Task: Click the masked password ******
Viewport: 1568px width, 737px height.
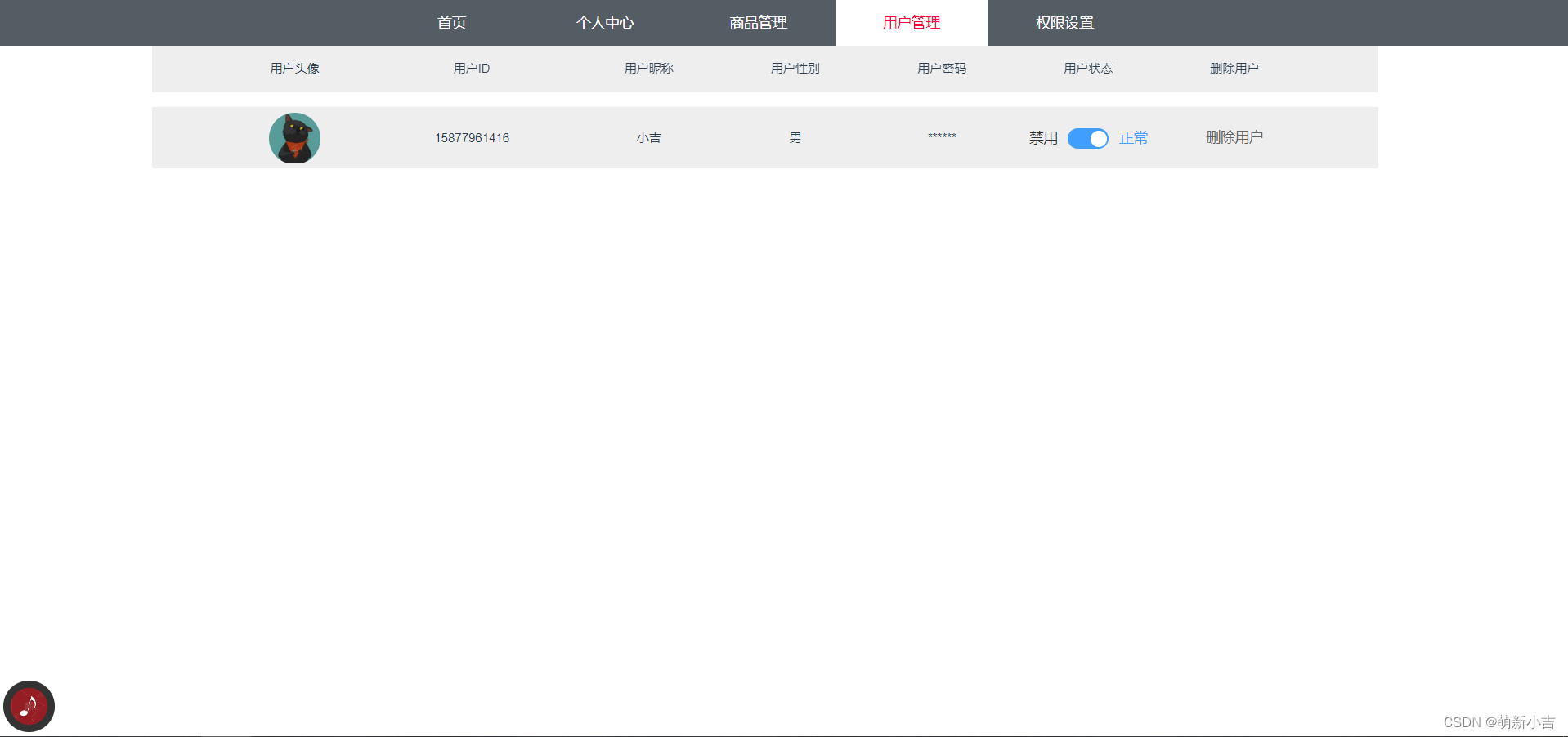Action: [x=942, y=136]
